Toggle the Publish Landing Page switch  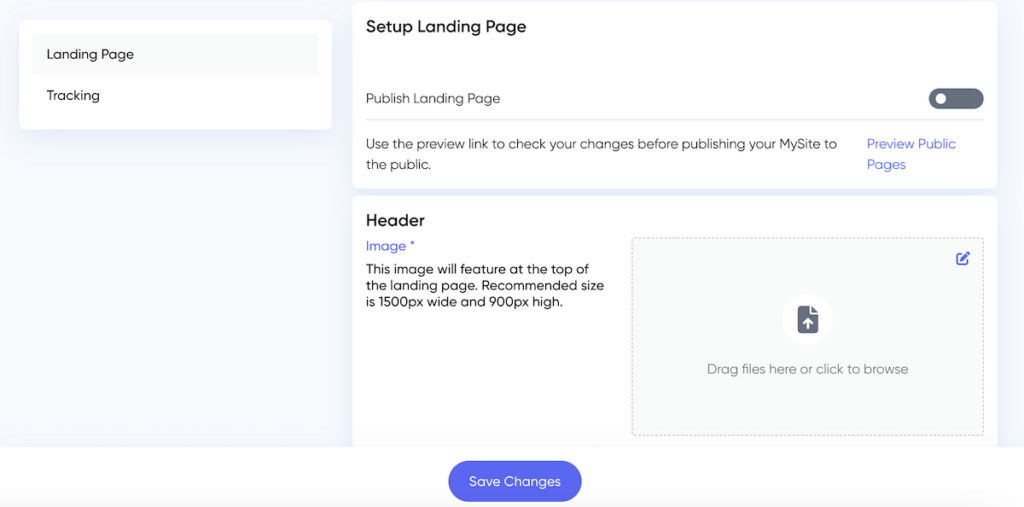click(x=955, y=99)
